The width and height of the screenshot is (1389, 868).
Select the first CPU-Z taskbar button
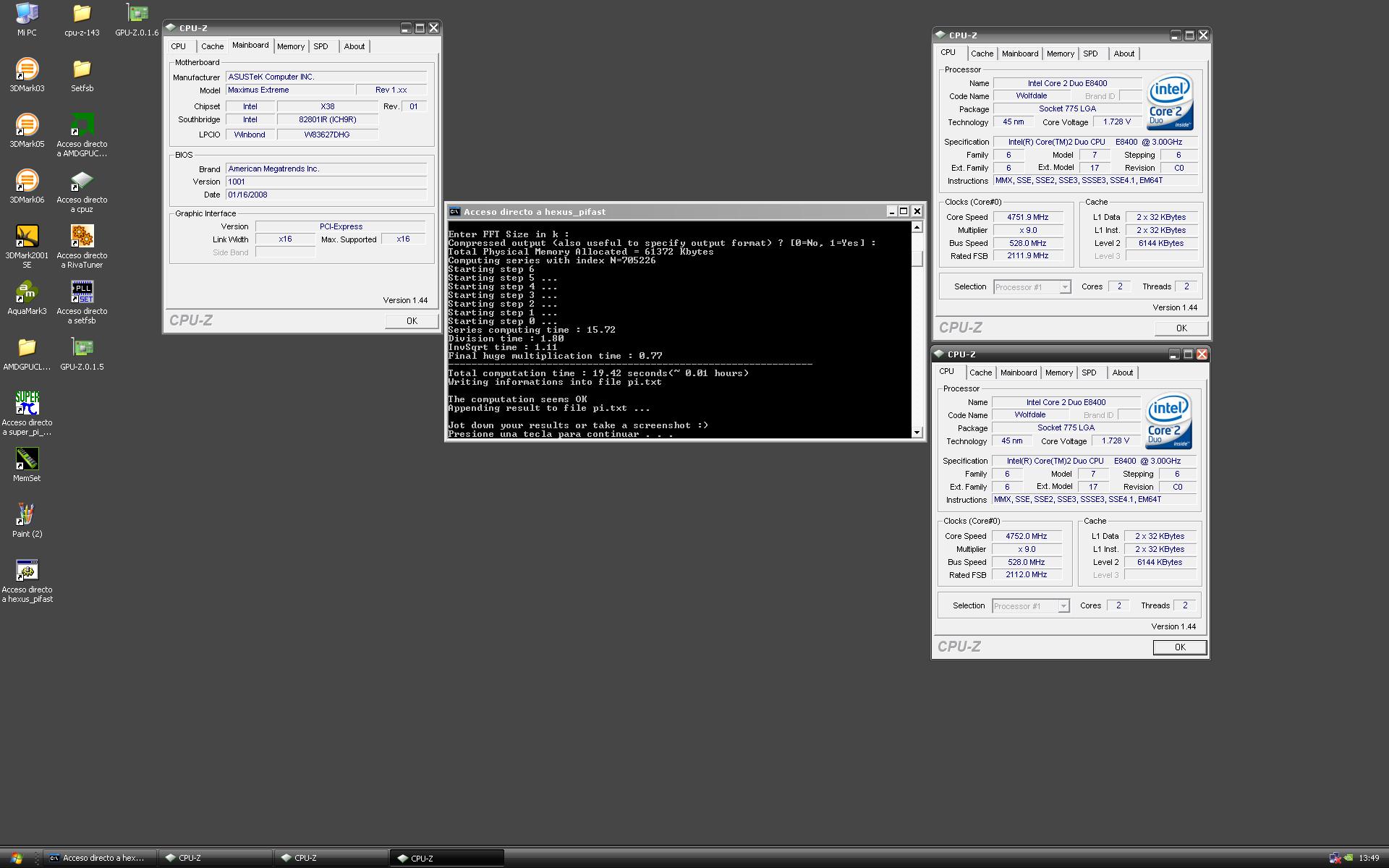[215, 858]
